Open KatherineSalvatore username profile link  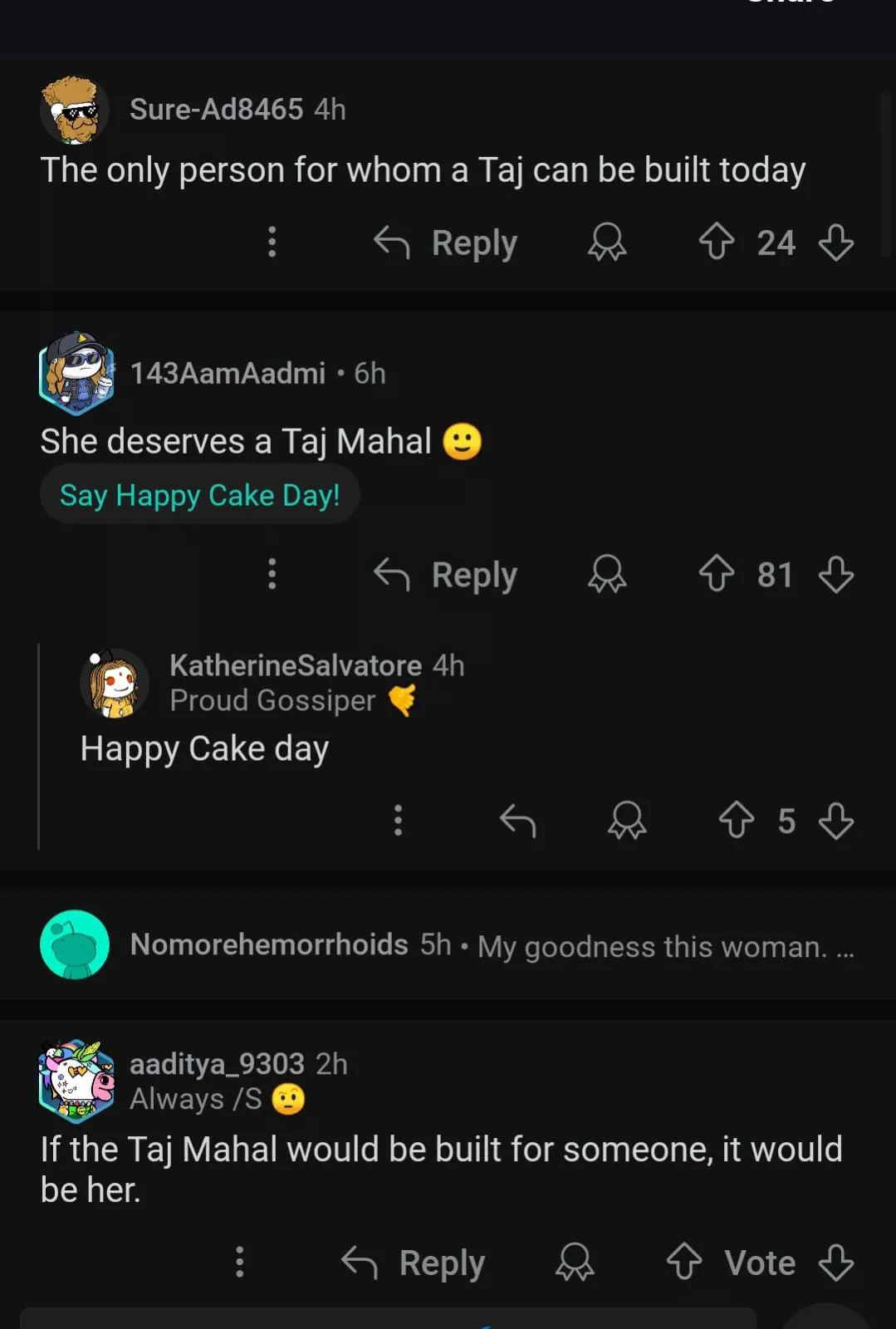[296, 665]
